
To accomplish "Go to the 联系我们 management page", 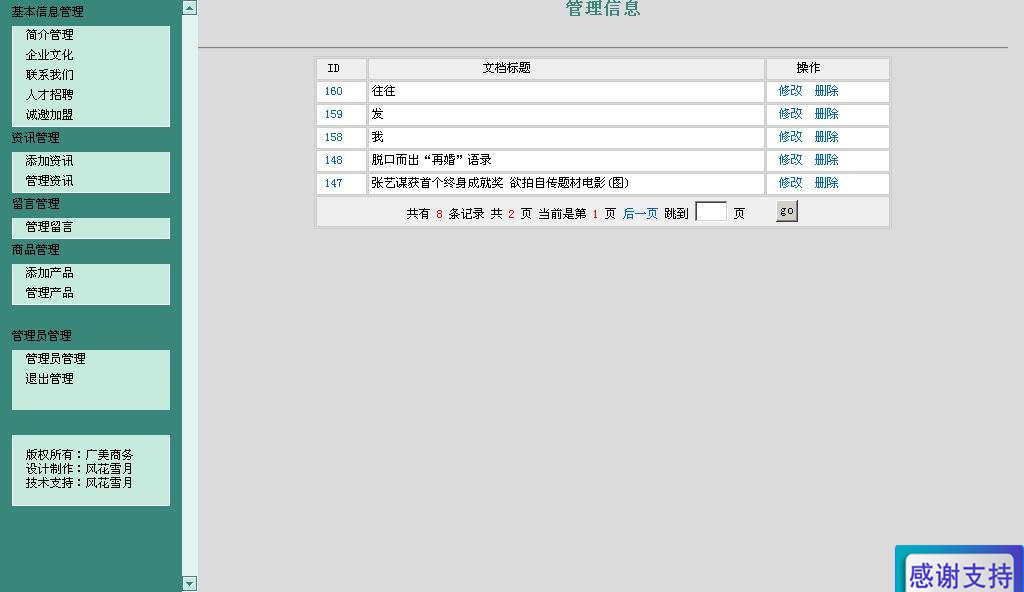I will point(50,74).
